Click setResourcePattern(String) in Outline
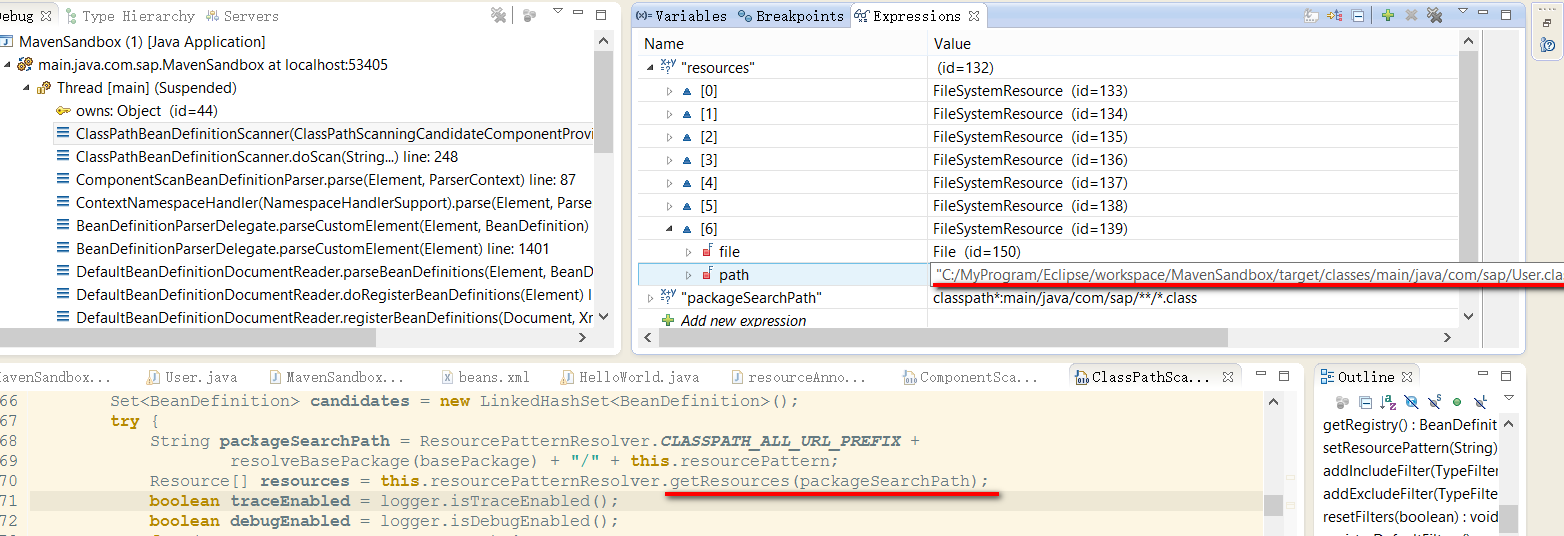 1409,448
